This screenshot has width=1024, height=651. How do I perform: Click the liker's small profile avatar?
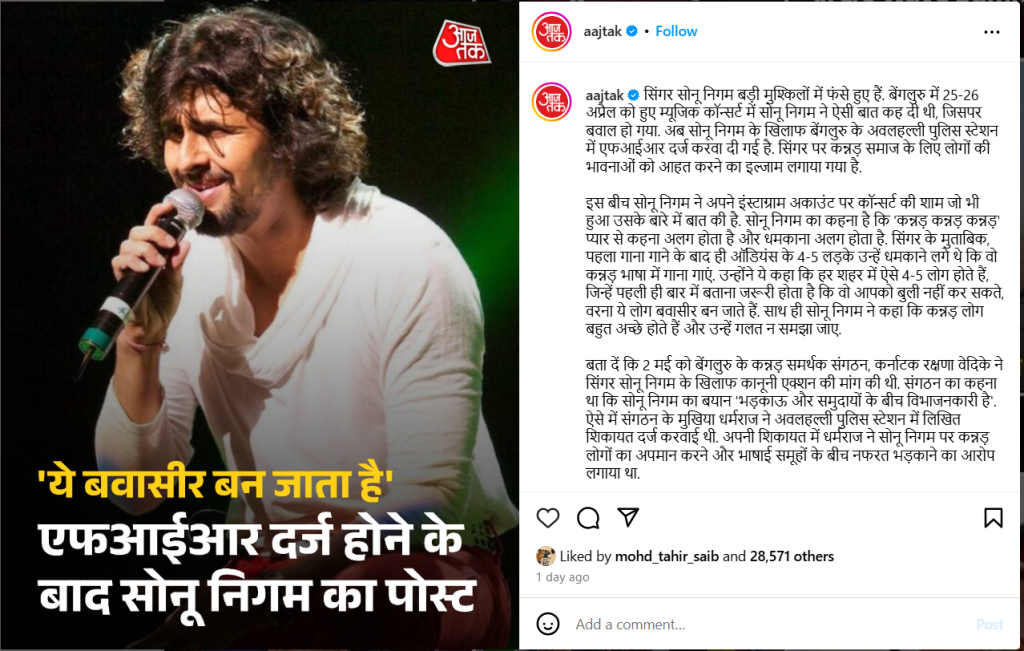click(545, 556)
